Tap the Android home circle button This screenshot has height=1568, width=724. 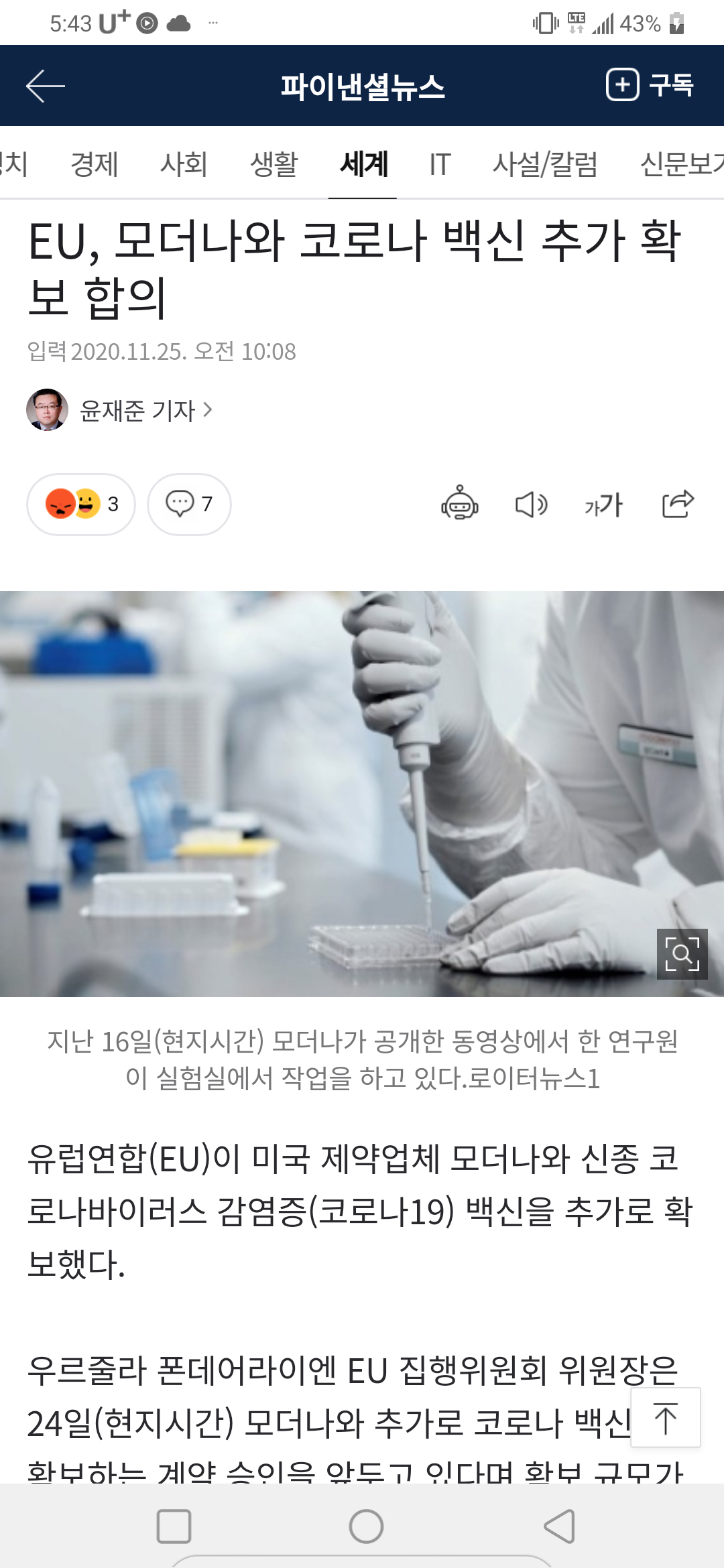(366, 1527)
